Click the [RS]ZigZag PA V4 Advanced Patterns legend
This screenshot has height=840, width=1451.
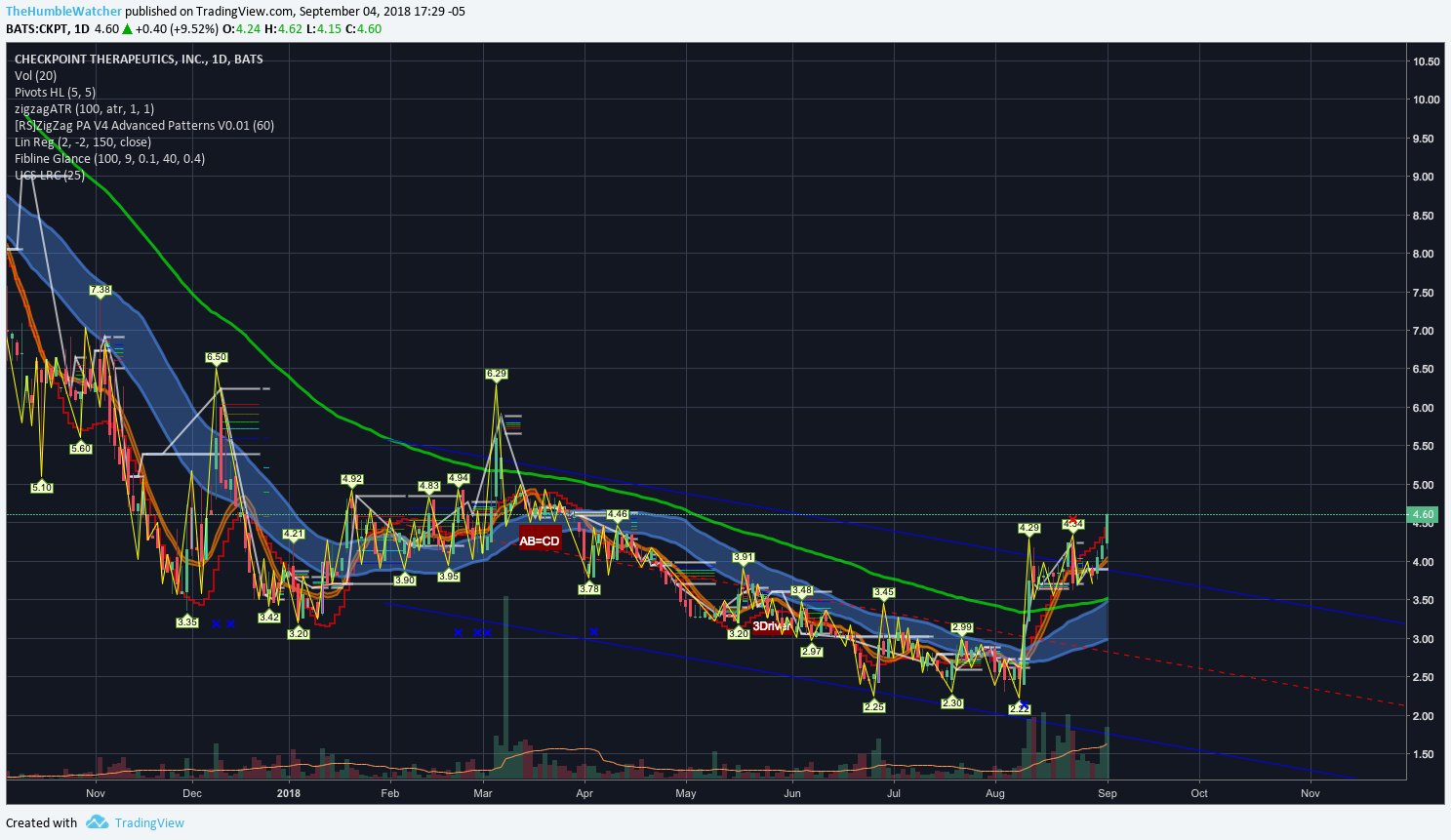pyautogui.click(x=144, y=125)
